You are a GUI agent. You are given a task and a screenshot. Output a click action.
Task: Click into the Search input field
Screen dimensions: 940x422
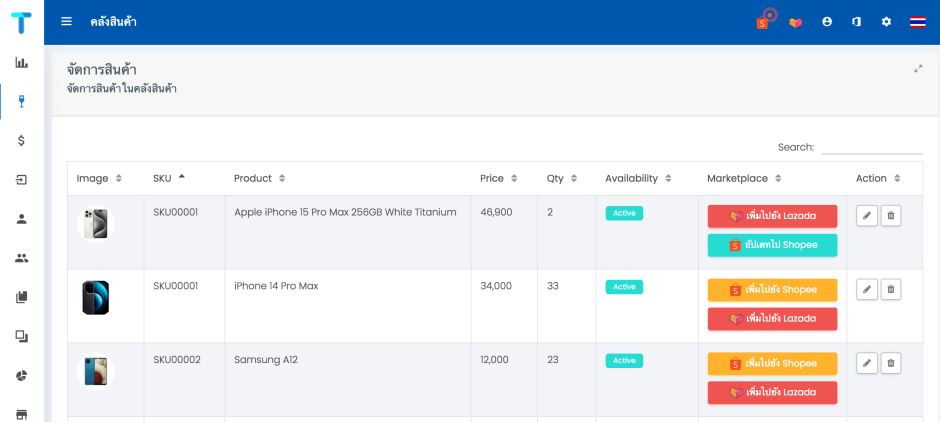[x=871, y=147]
